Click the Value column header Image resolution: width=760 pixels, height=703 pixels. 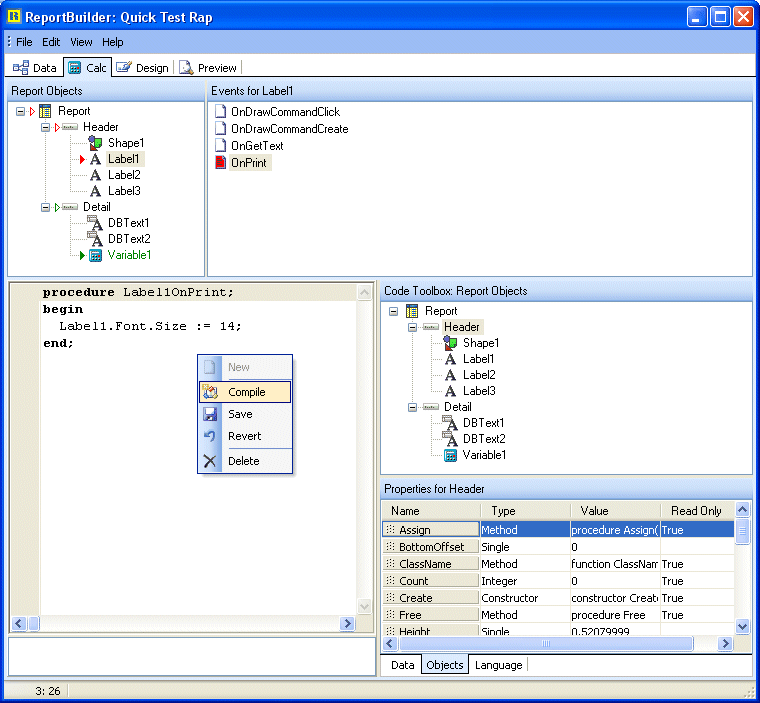coord(615,511)
